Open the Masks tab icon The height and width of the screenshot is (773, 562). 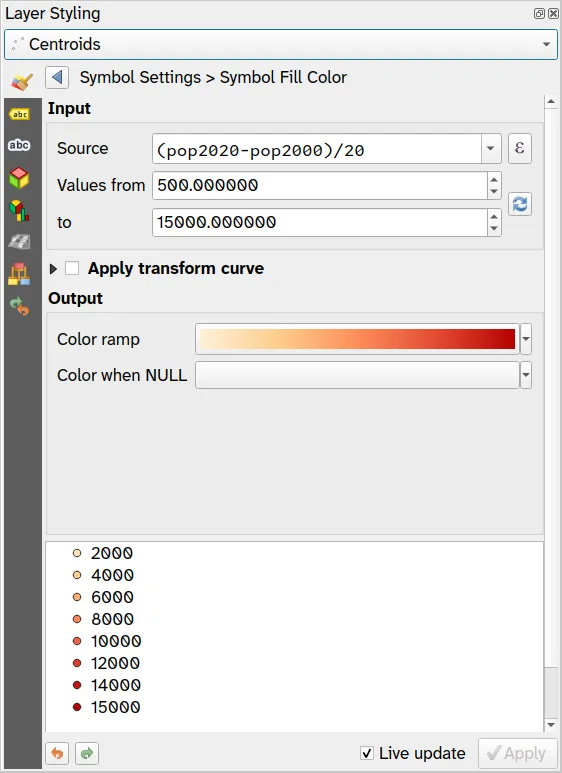(x=19, y=145)
